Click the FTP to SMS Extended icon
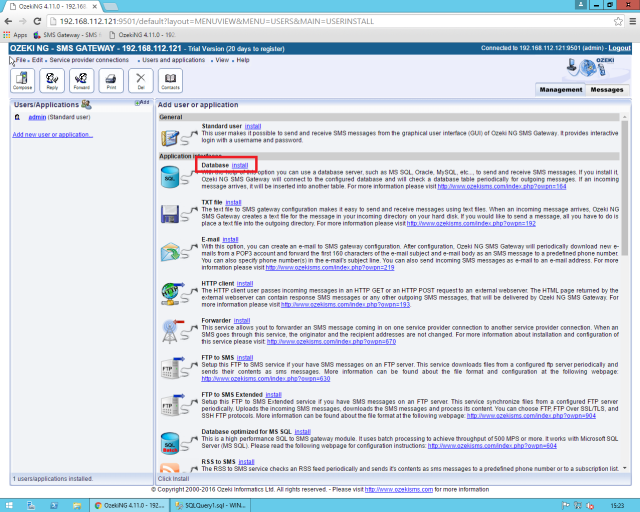Viewport: 640px width, 512px height. pos(171,405)
